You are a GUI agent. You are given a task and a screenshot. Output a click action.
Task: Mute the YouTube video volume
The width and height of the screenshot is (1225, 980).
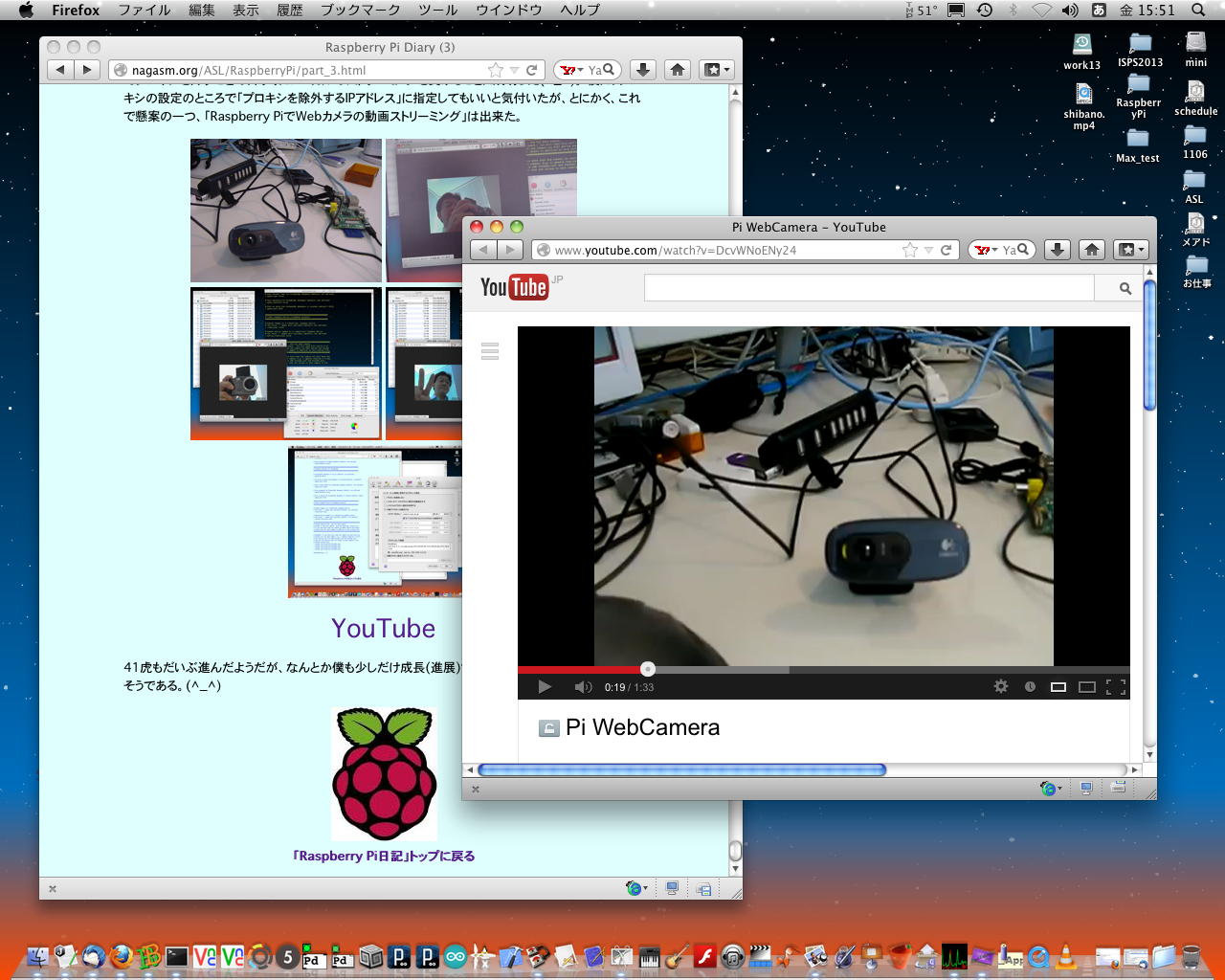(x=582, y=686)
